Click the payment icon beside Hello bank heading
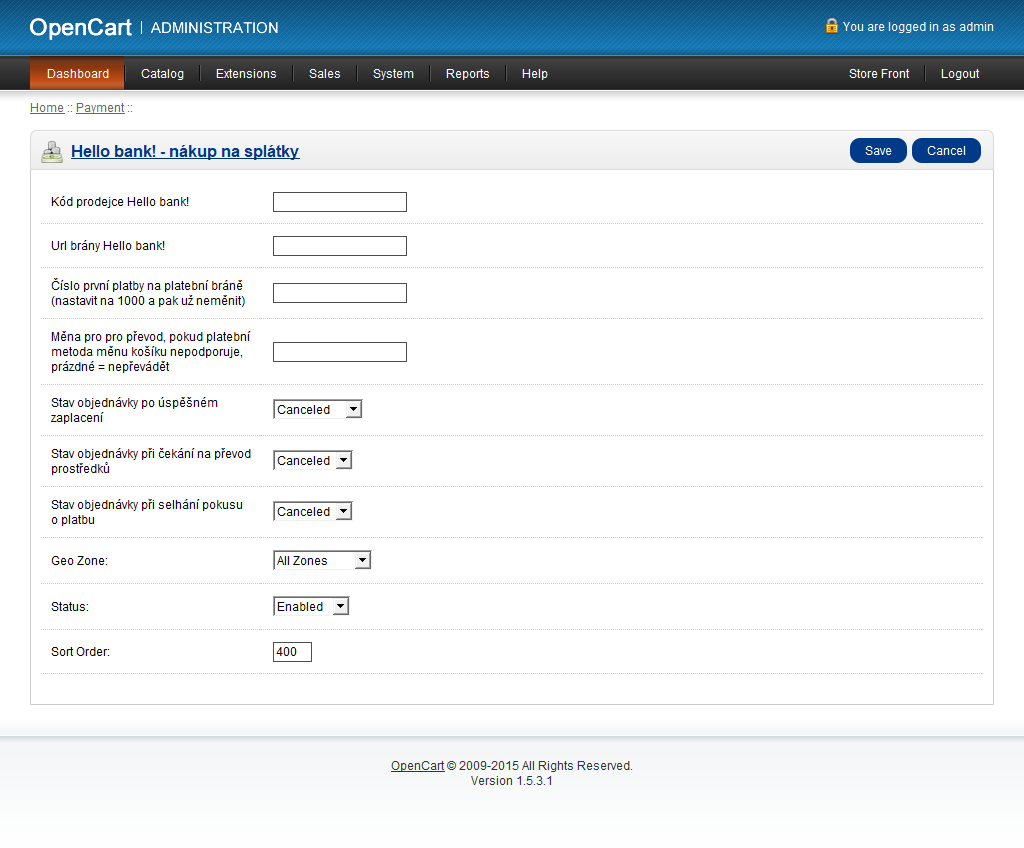Viewport: 1024px width, 848px height. tap(52, 152)
